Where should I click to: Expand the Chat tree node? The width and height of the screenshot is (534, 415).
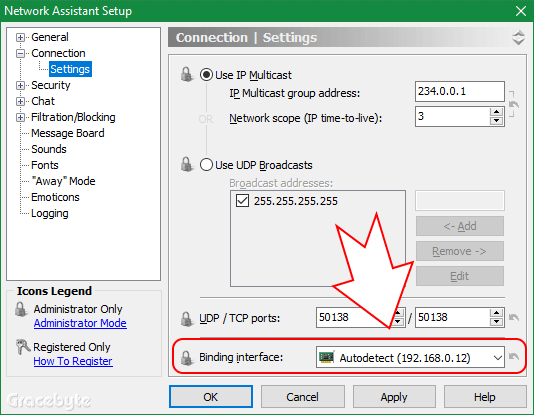click(20, 101)
